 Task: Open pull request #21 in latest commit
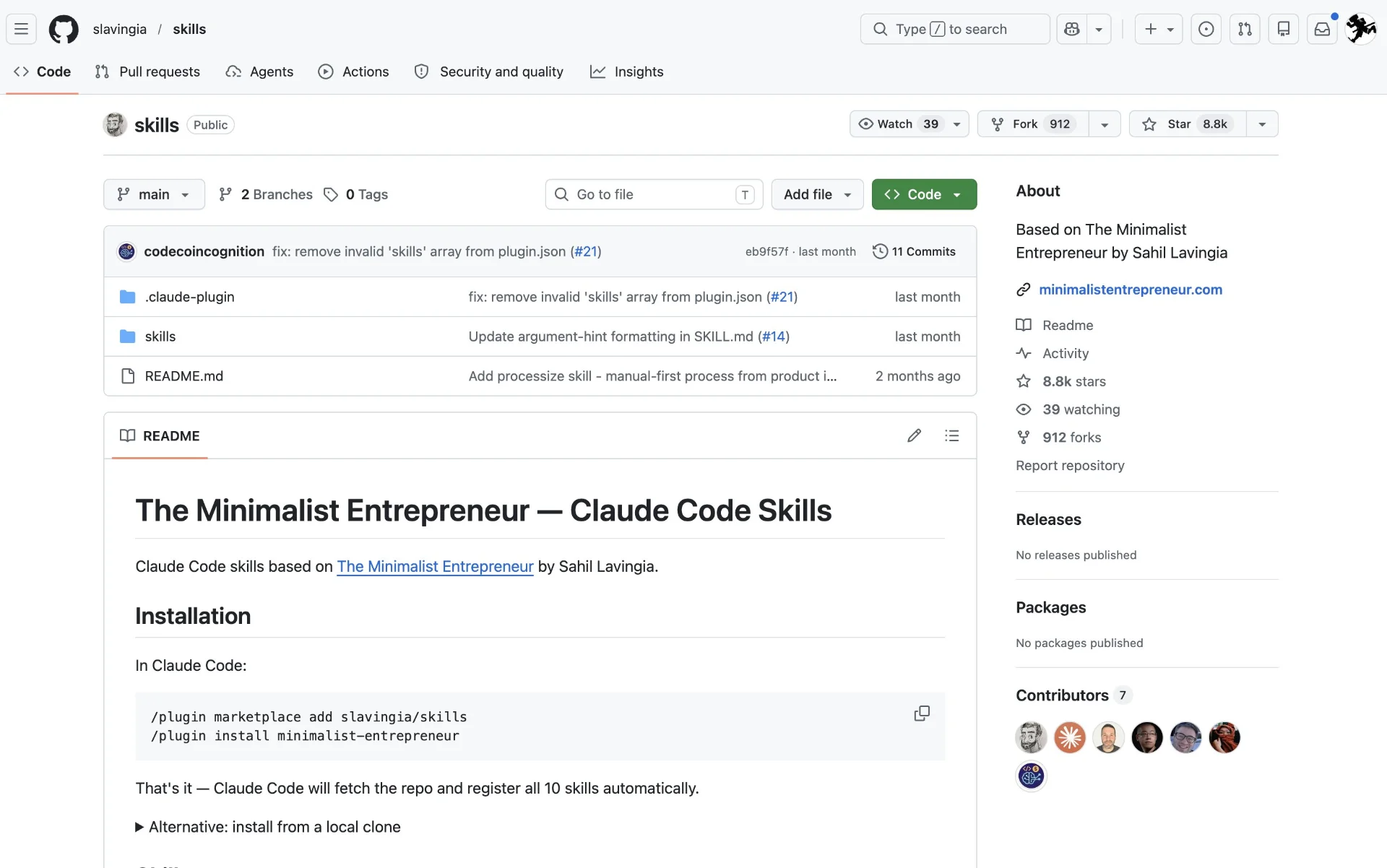[586, 251]
